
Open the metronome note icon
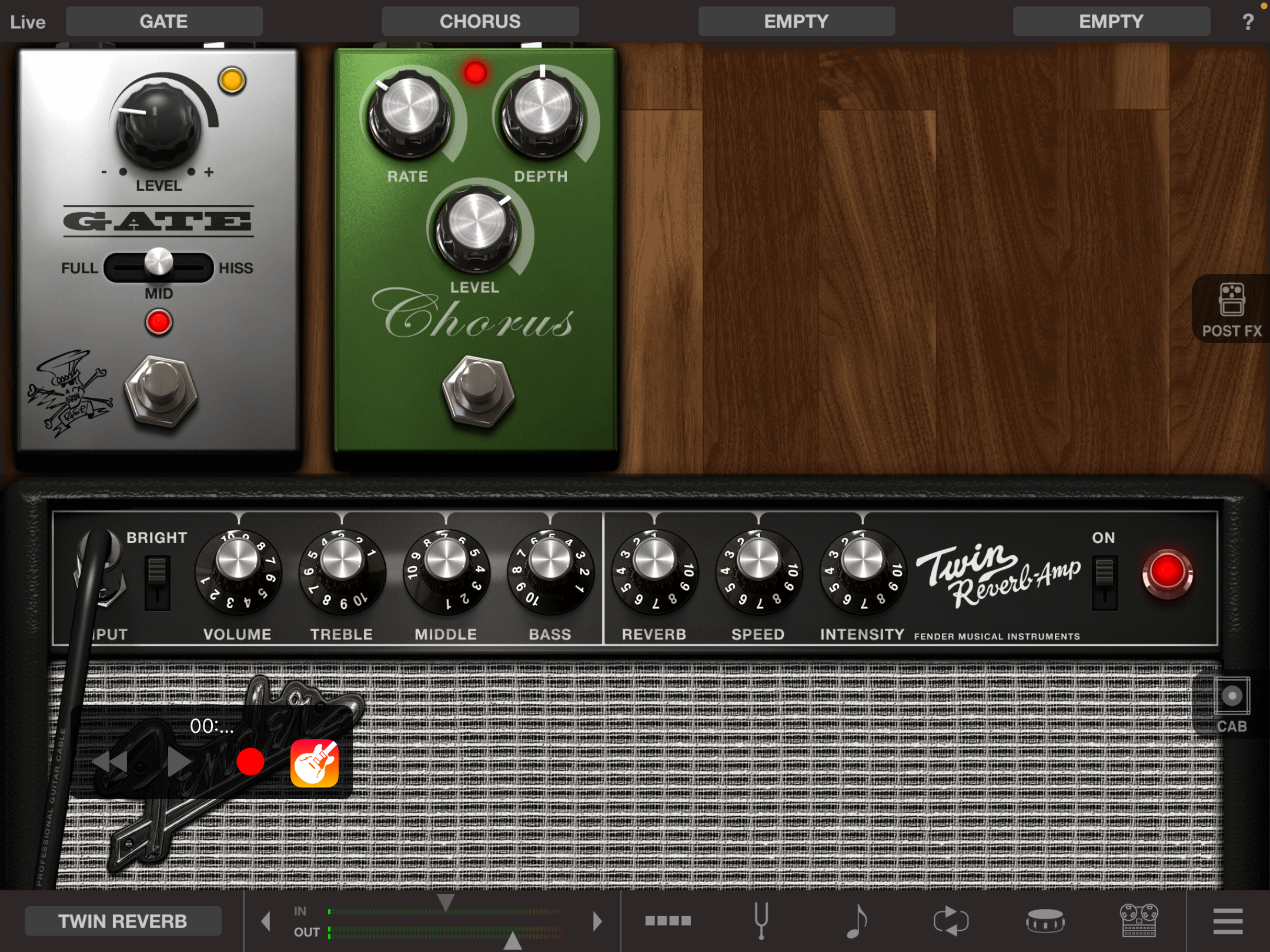coord(856,921)
